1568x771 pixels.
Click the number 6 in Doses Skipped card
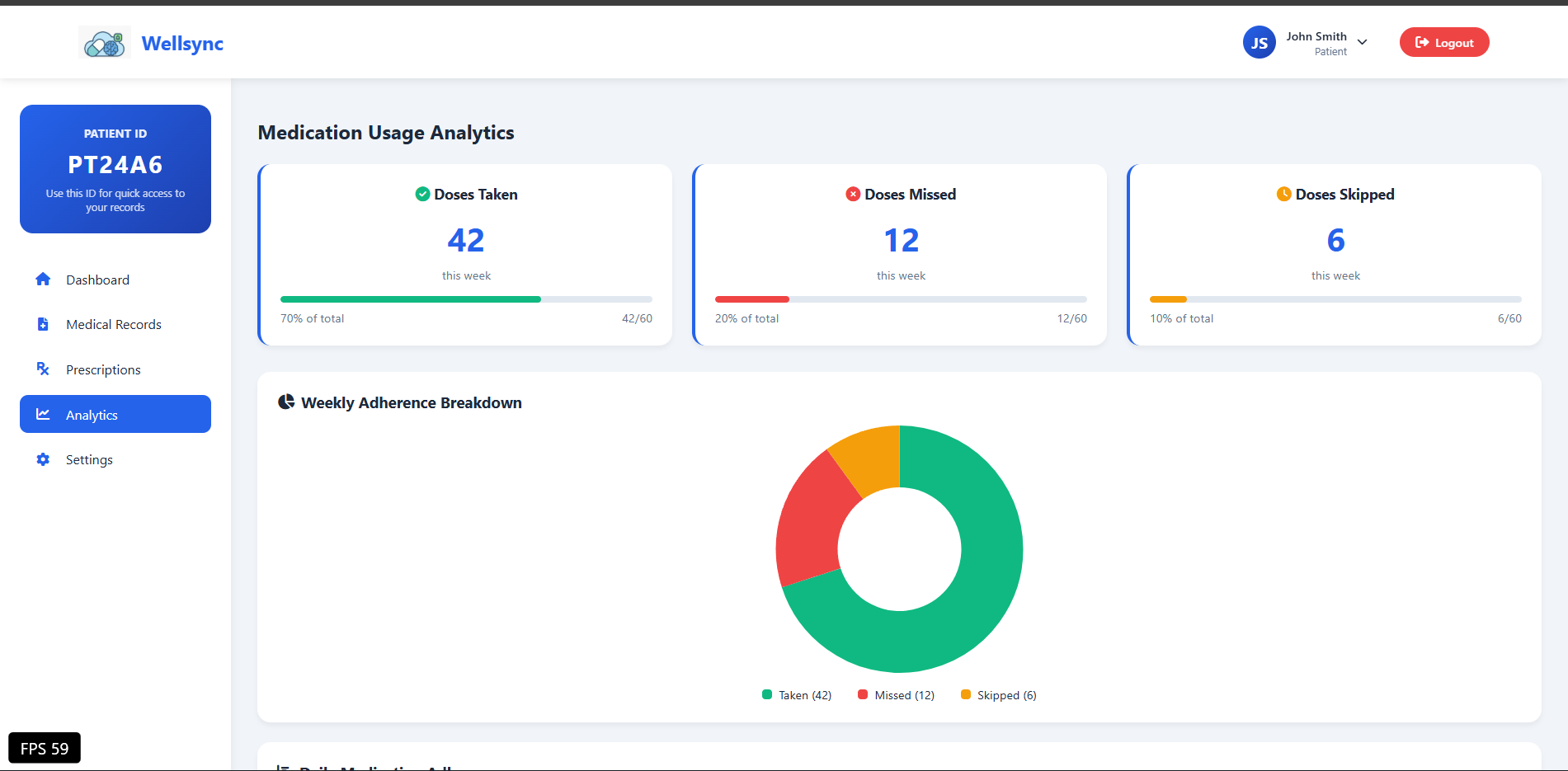click(x=1335, y=240)
